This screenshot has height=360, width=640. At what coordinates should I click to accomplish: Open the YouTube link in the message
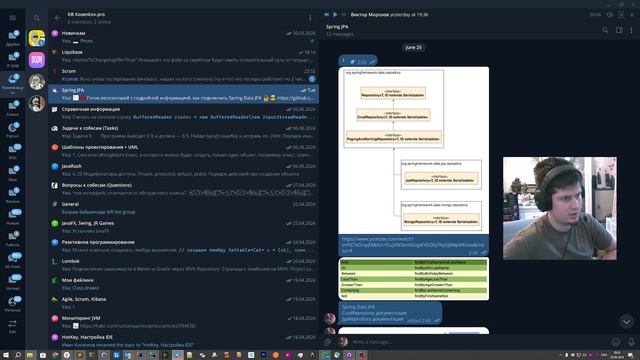pos(413,244)
